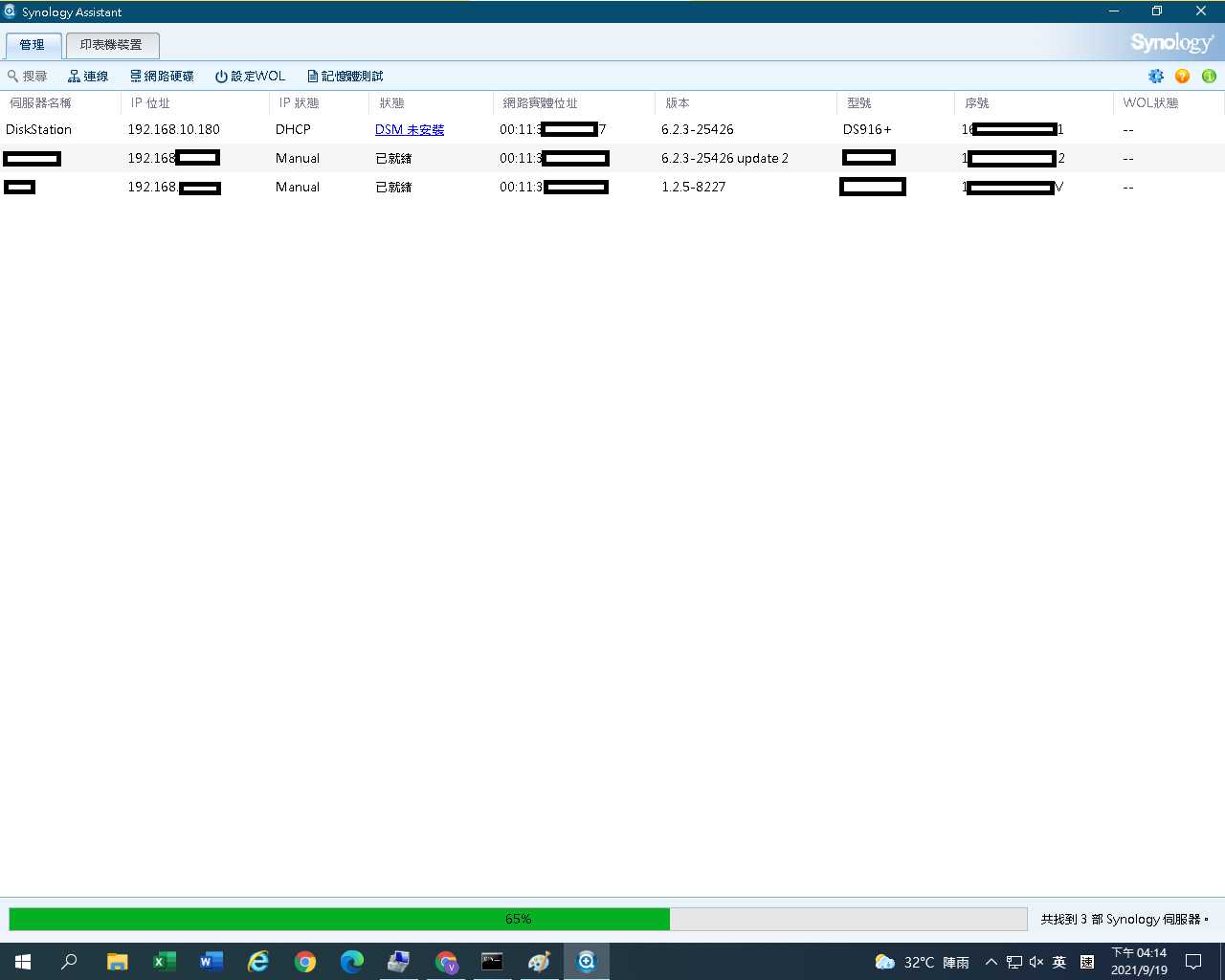Click version 1.2.5-8227 cell
The width and height of the screenshot is (1225, 980).
coord(694,187)
